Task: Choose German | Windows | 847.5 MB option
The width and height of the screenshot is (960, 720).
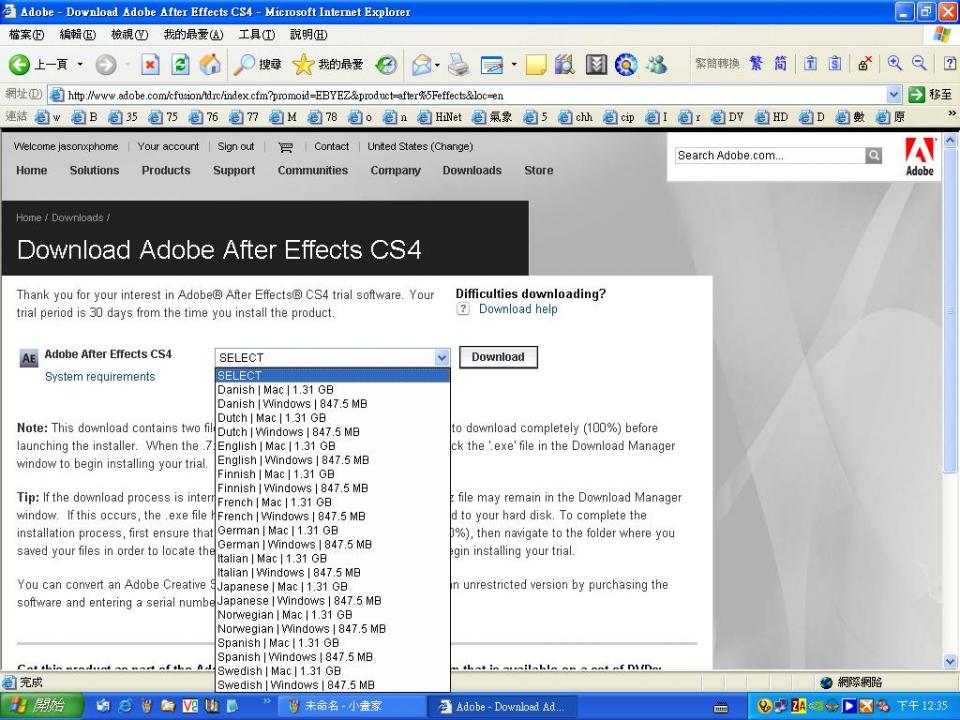Action: pyautogui.click(x=332, y=544)
